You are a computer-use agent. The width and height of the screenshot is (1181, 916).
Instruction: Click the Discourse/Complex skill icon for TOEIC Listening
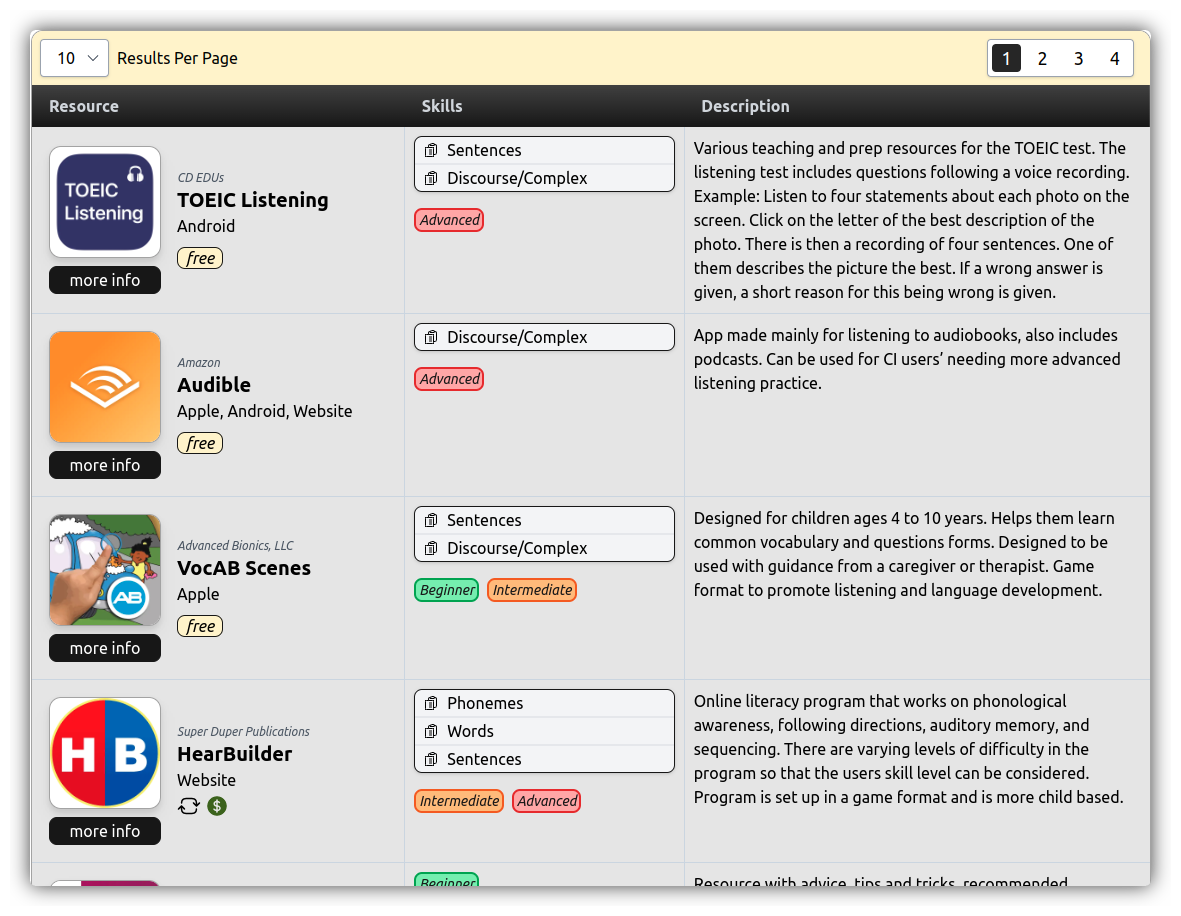pyautogui.click(x=431, y=178)
